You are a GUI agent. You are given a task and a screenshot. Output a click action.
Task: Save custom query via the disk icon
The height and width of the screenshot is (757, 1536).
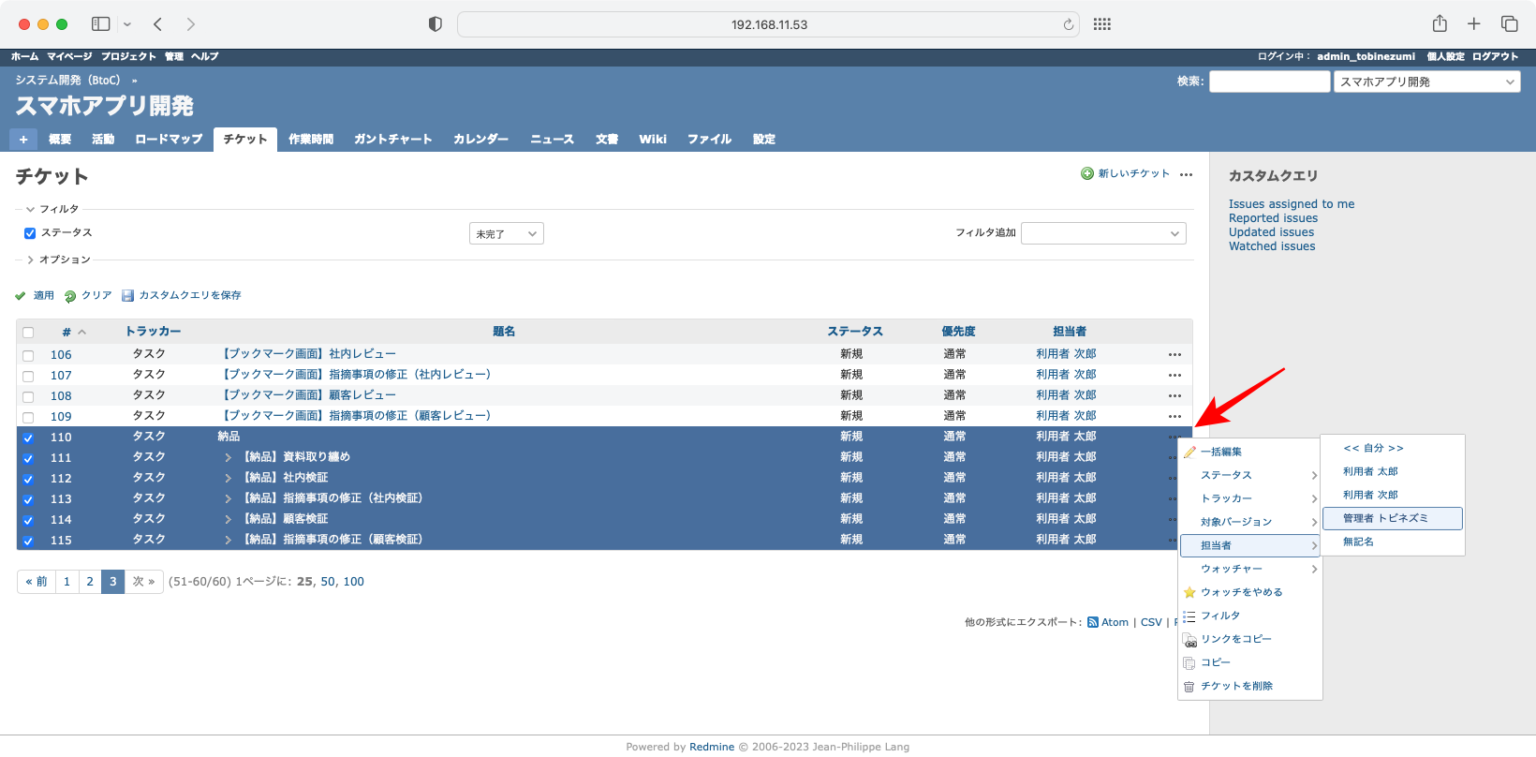click(126, 295)
